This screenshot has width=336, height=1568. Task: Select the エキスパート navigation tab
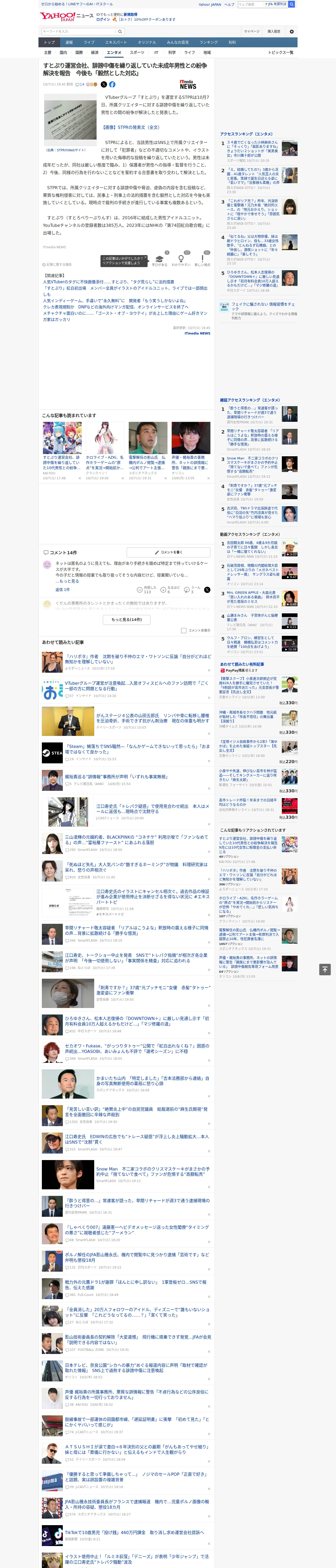pyautogui.click(x=116, y=43)
